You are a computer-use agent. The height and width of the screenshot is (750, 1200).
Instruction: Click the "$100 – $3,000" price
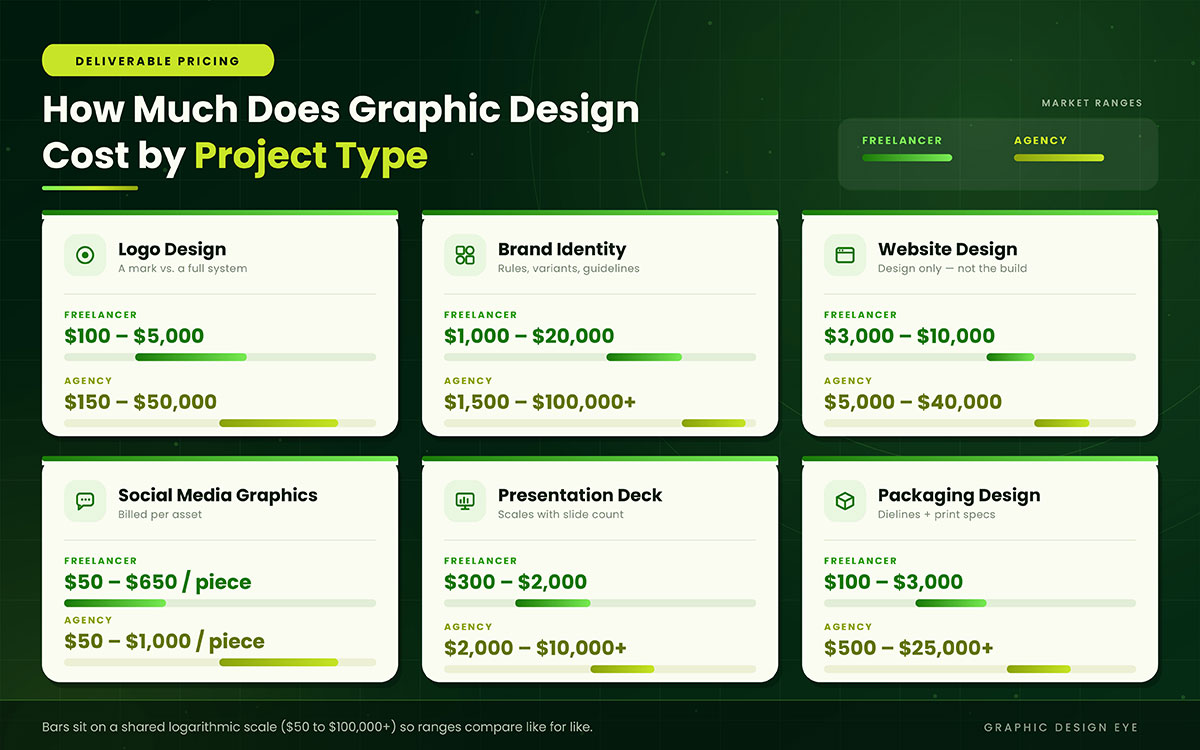(x=894, y=582)
